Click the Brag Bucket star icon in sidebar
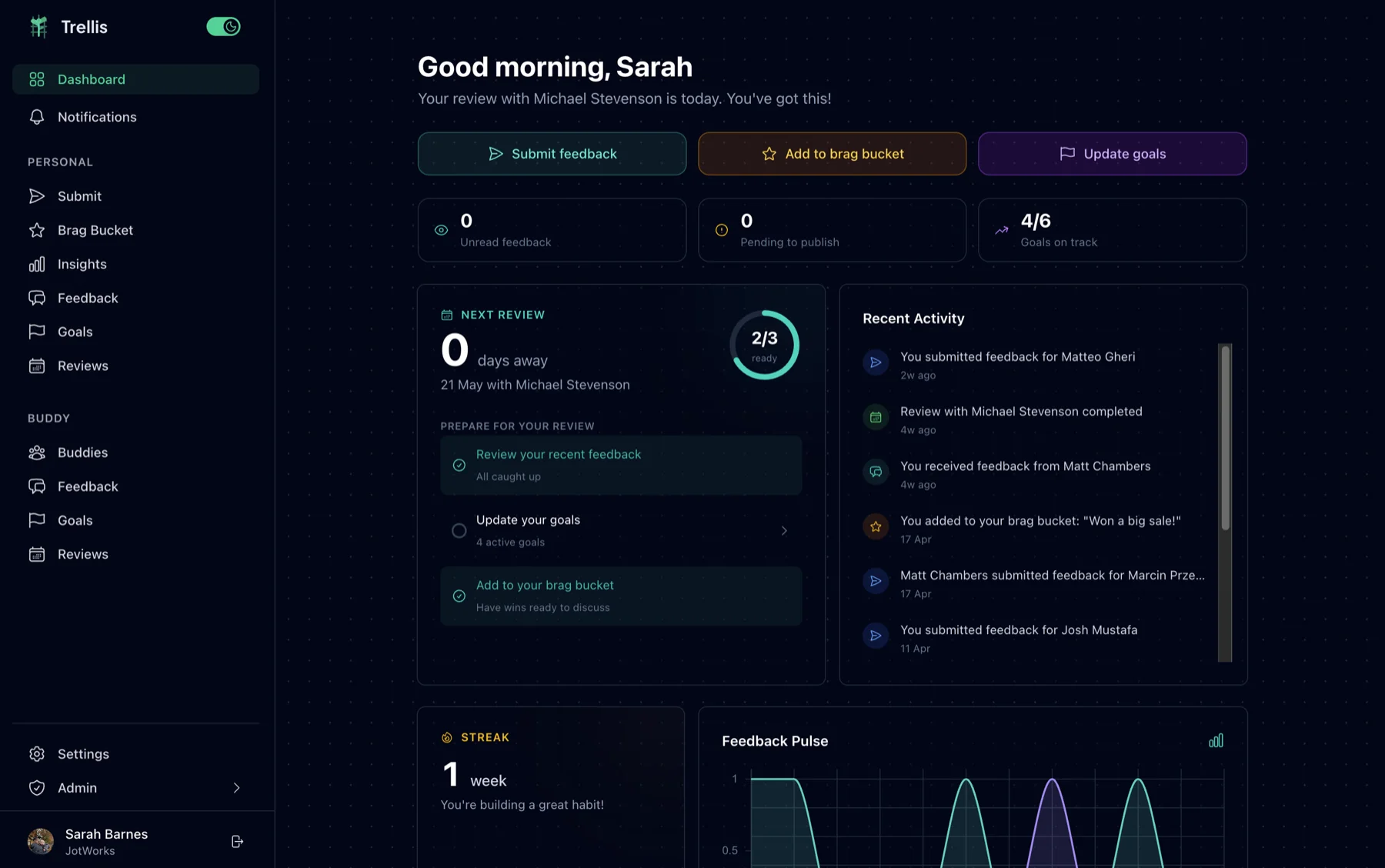This screenshot has width=1385, height=868. (x=37, y=230)
